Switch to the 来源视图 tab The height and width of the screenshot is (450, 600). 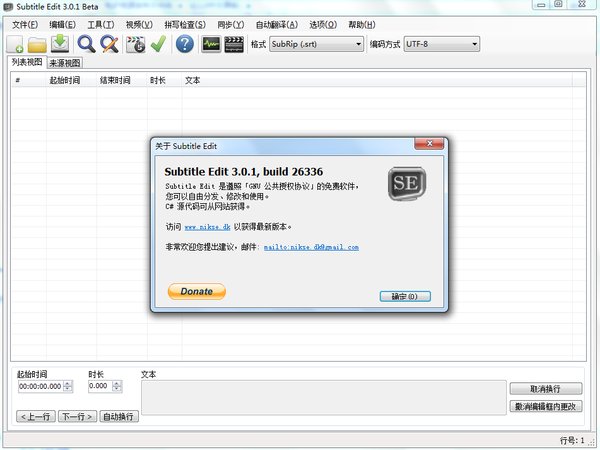point(65,63)
